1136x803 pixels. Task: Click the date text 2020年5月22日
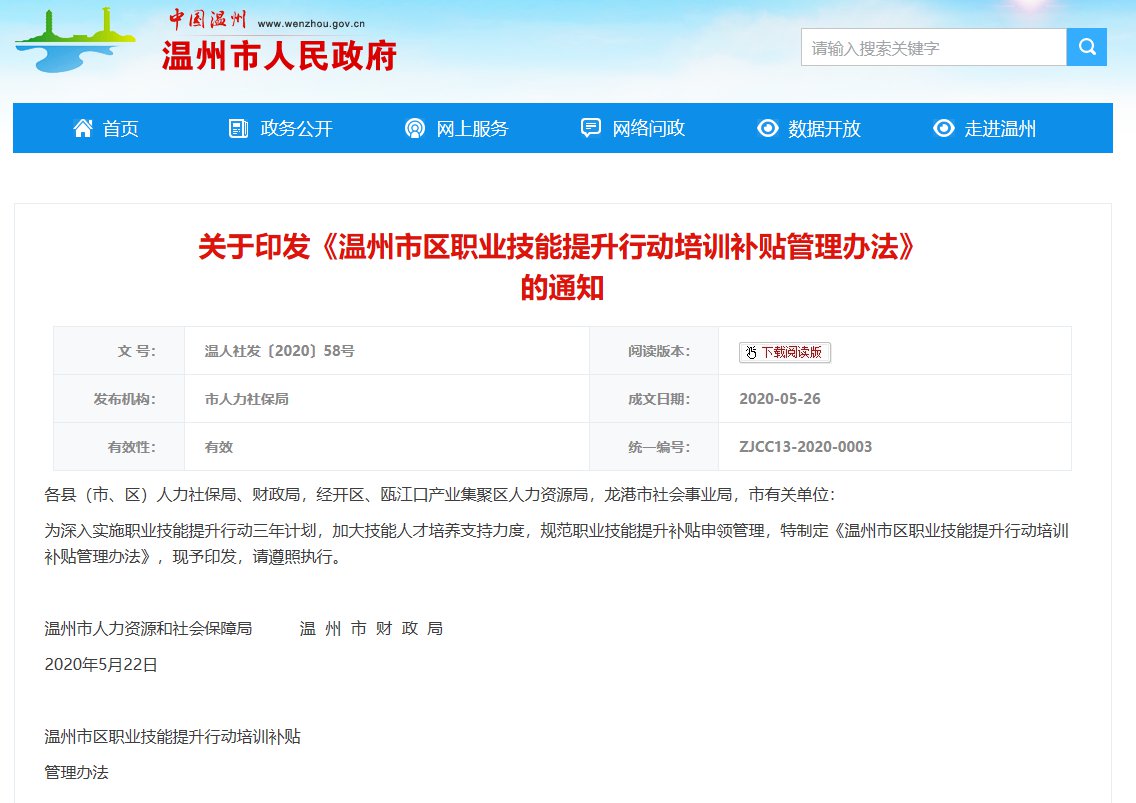pyautogui.click(x=101, y=665)
